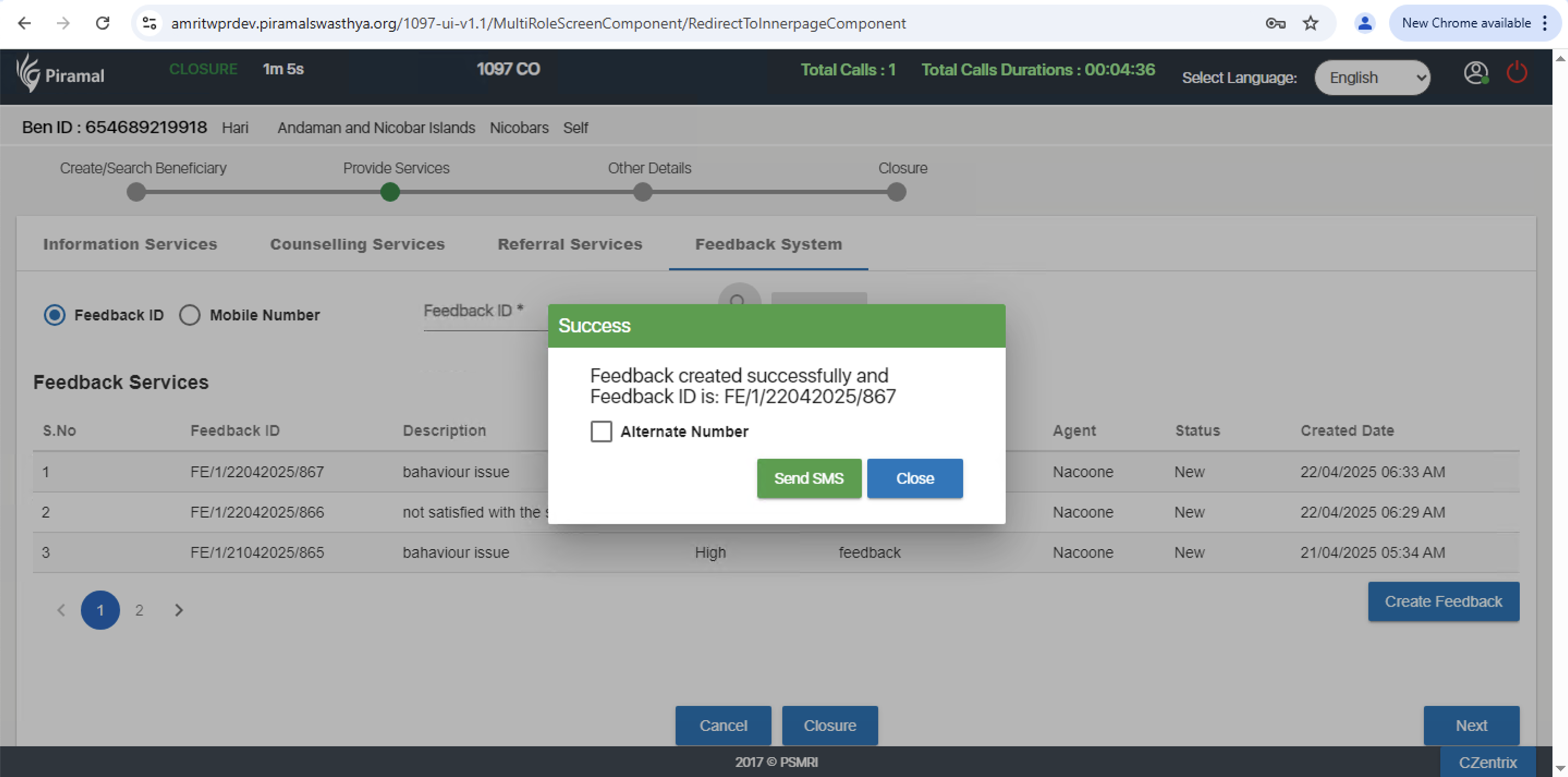
Task: Click the Other Details step marker
Action: click(x=643, y=192)
